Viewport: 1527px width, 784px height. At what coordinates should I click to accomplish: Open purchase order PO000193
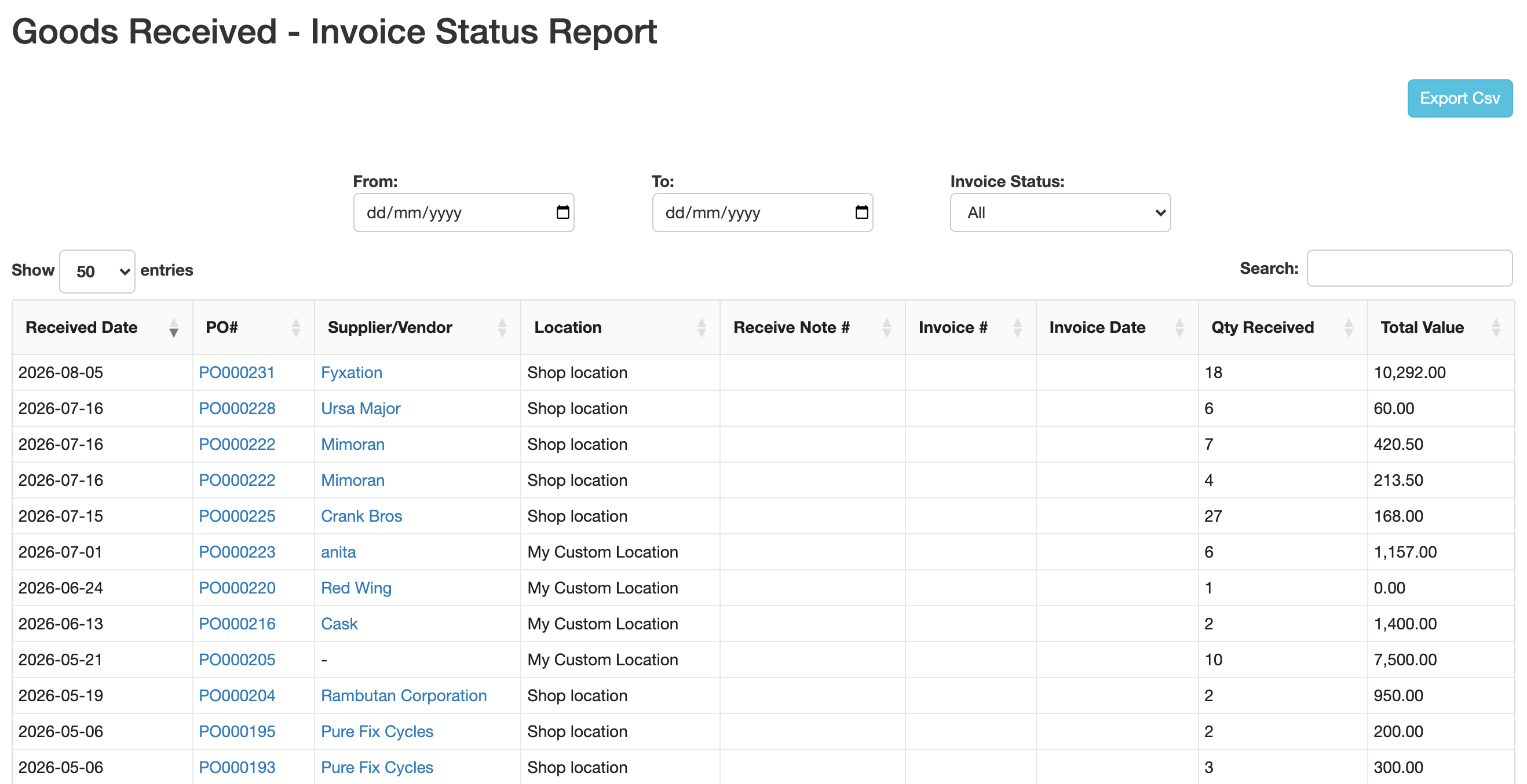(x=237, y=768)
